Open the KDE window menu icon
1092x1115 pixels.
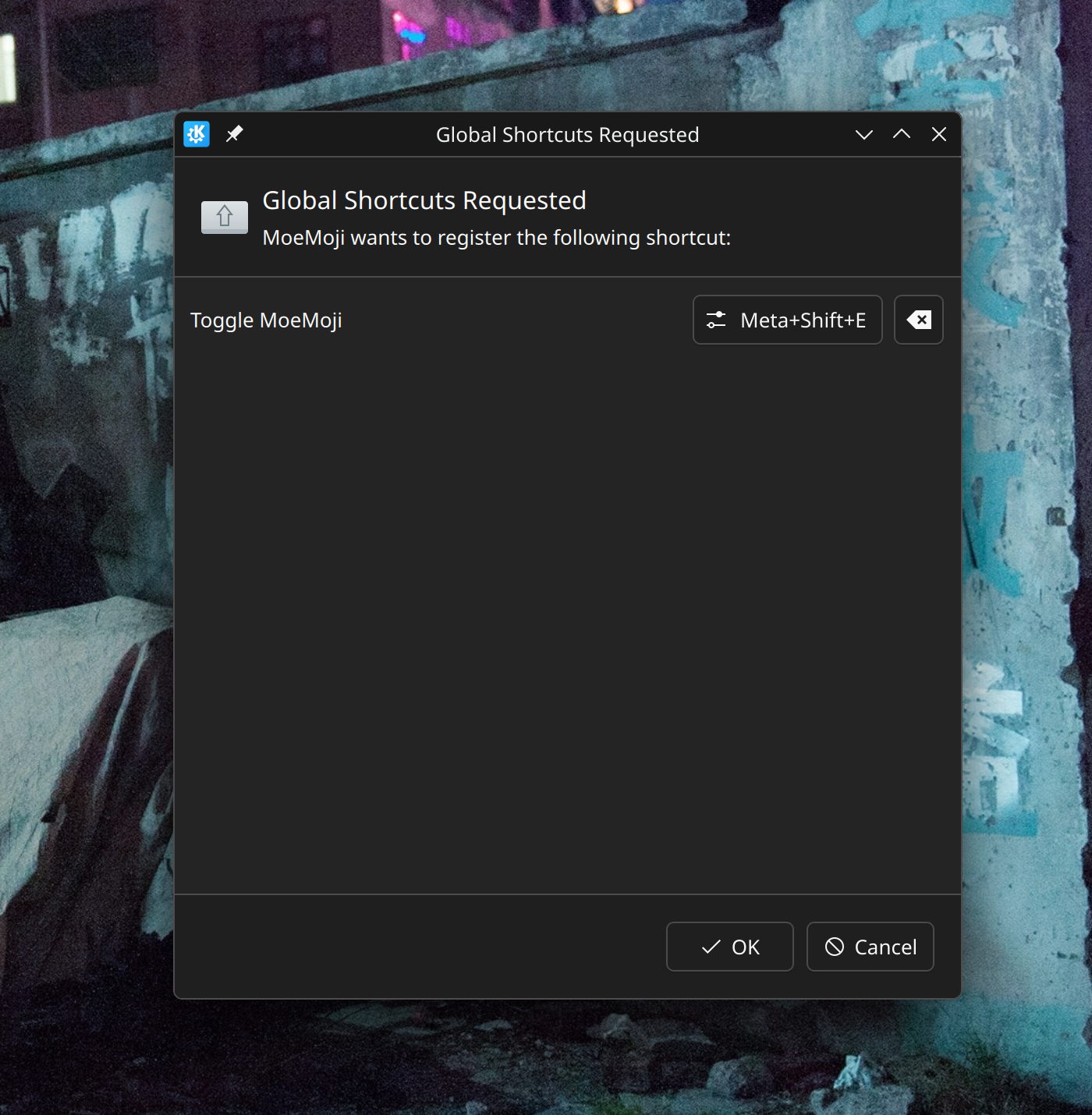(x=197, y=134)
